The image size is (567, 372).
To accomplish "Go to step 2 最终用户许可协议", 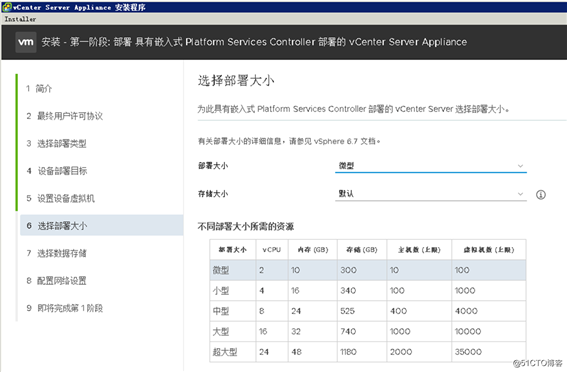I will click(64, 116).
